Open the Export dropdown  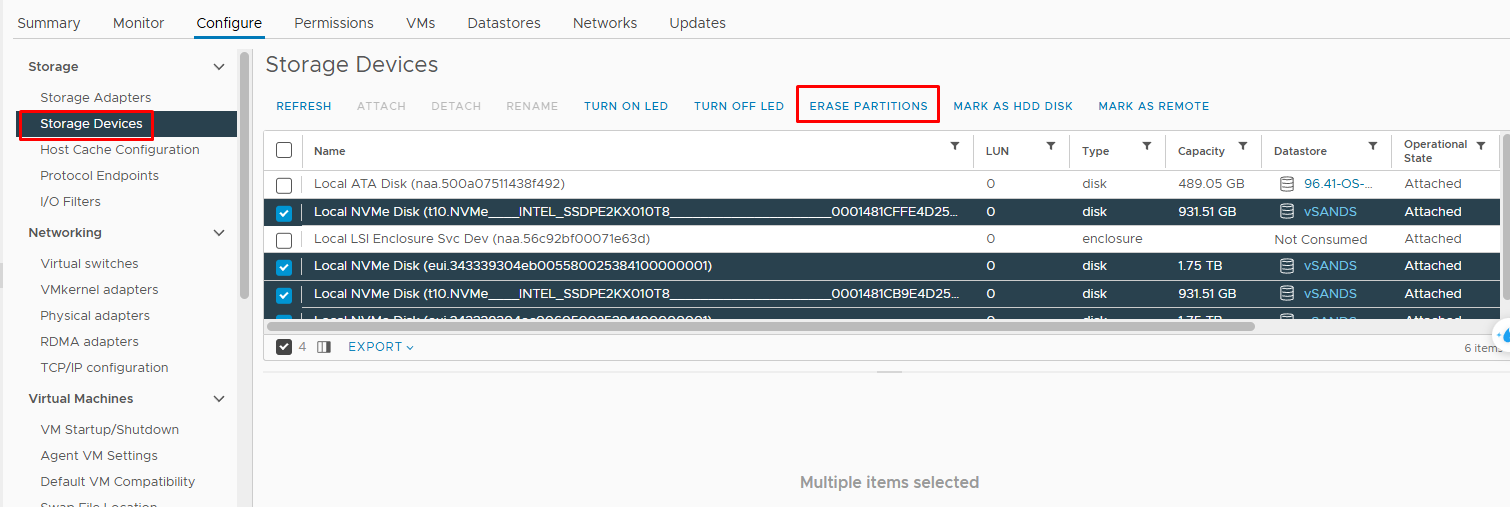(x=380, y=347)
